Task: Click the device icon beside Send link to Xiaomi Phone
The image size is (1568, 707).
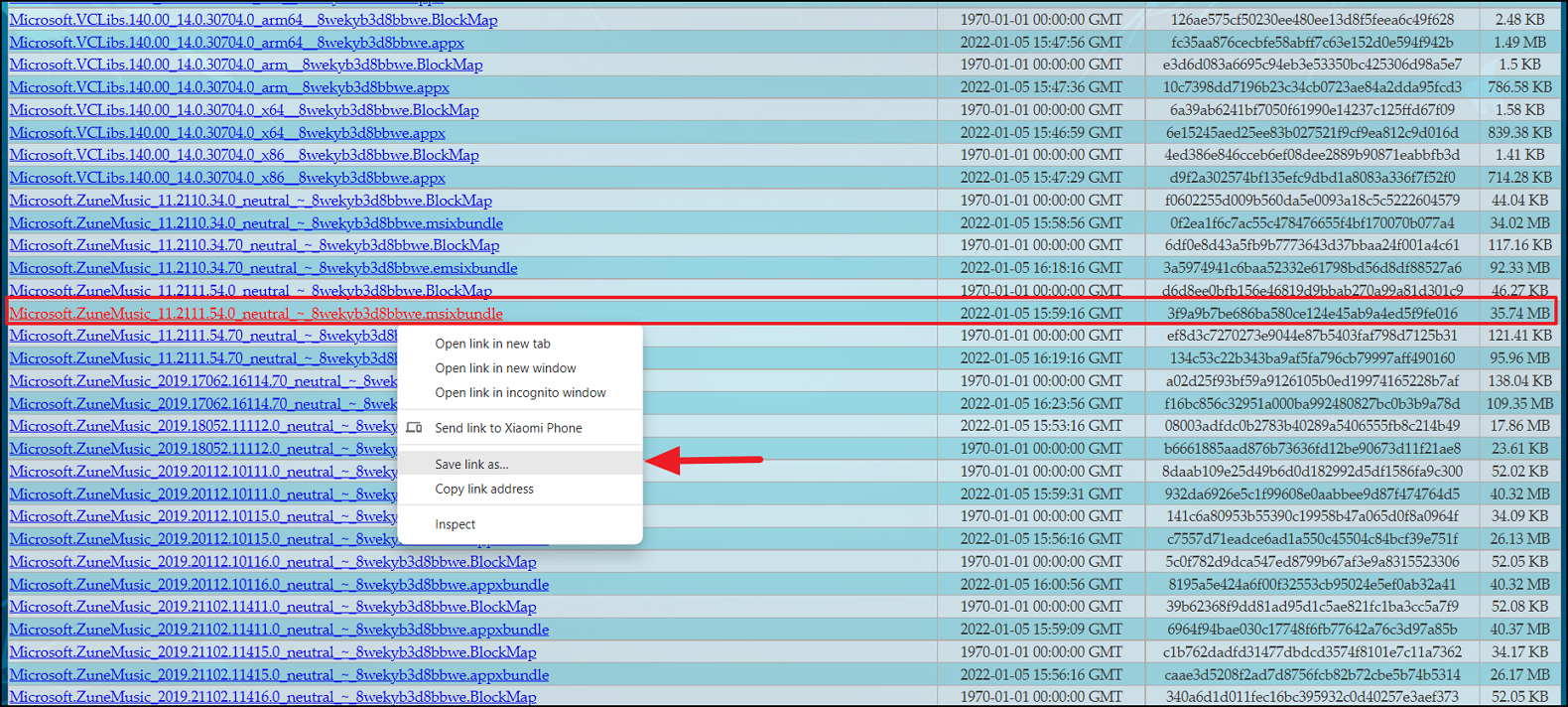Action: [414, 428]
